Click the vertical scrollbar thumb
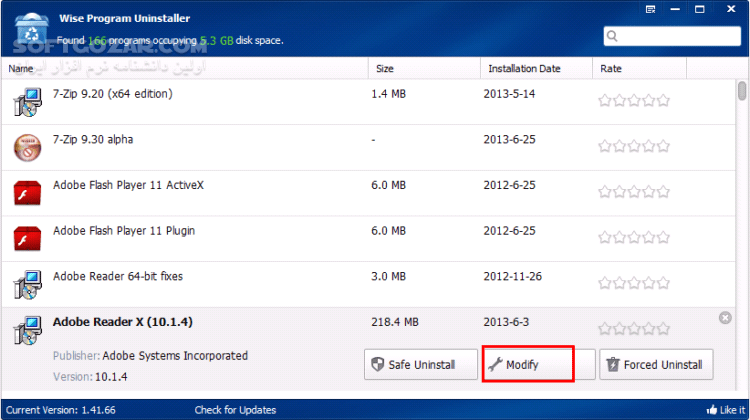 [x=742, y=90]
